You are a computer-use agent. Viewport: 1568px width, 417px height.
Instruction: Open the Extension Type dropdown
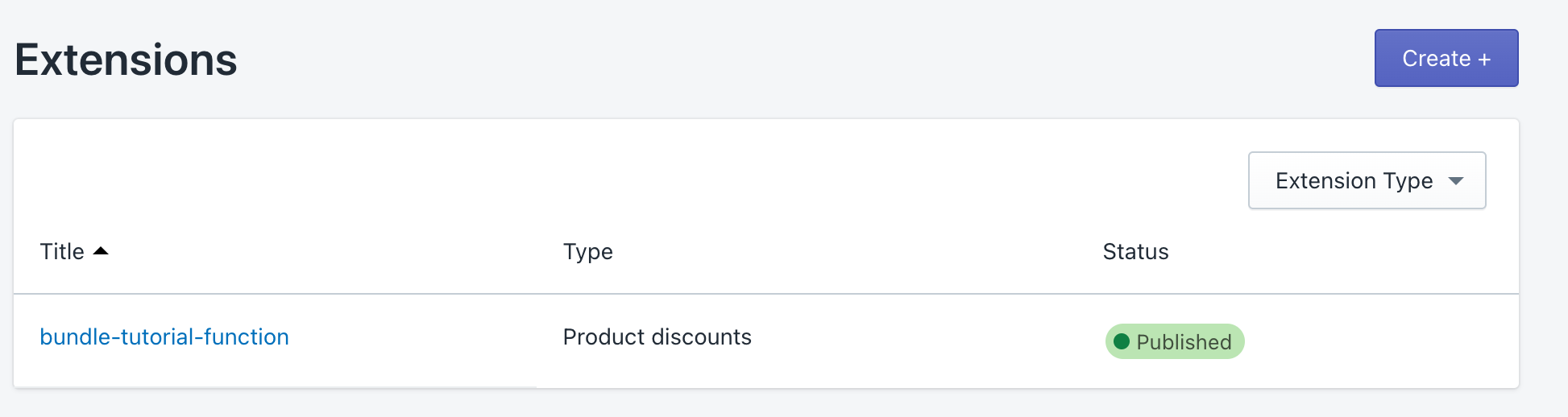click(1367, 180)
